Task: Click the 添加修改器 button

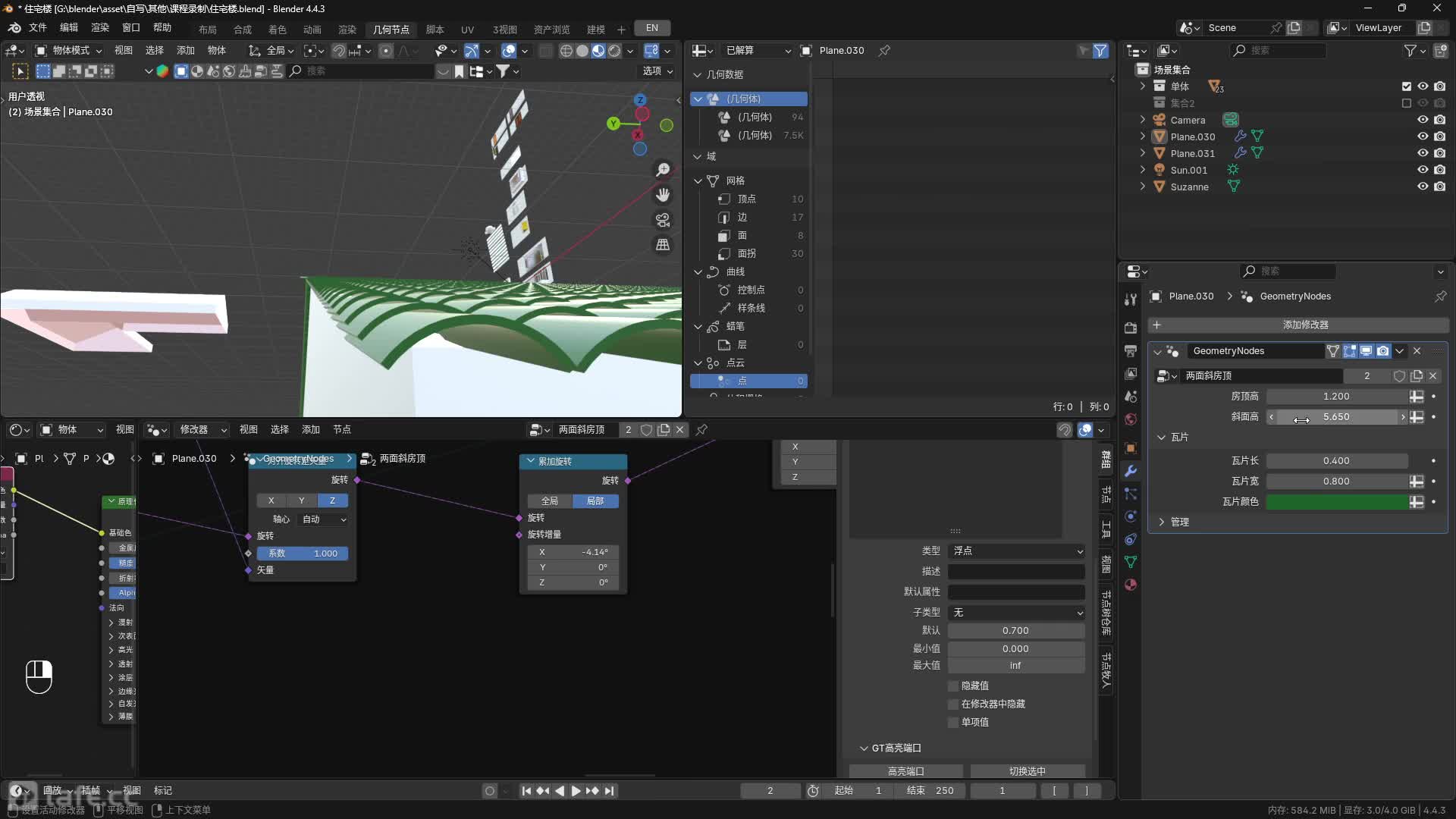Action: (x=1298, y=325)
